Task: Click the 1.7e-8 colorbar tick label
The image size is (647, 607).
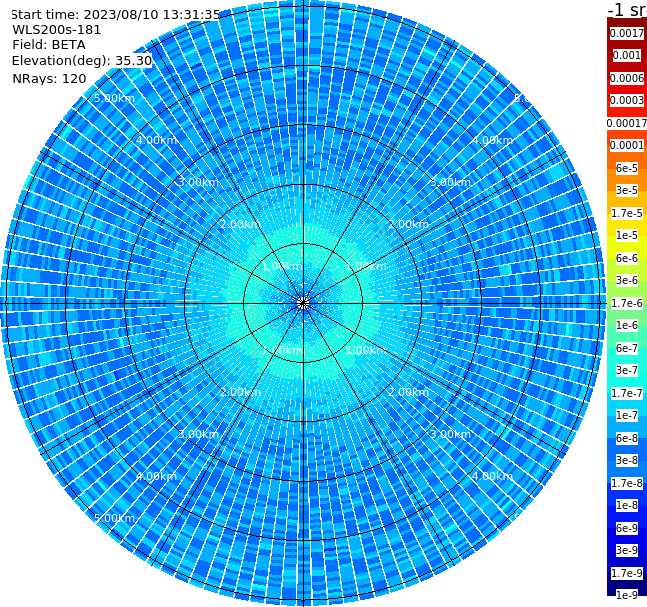Action: coord(627,483)
